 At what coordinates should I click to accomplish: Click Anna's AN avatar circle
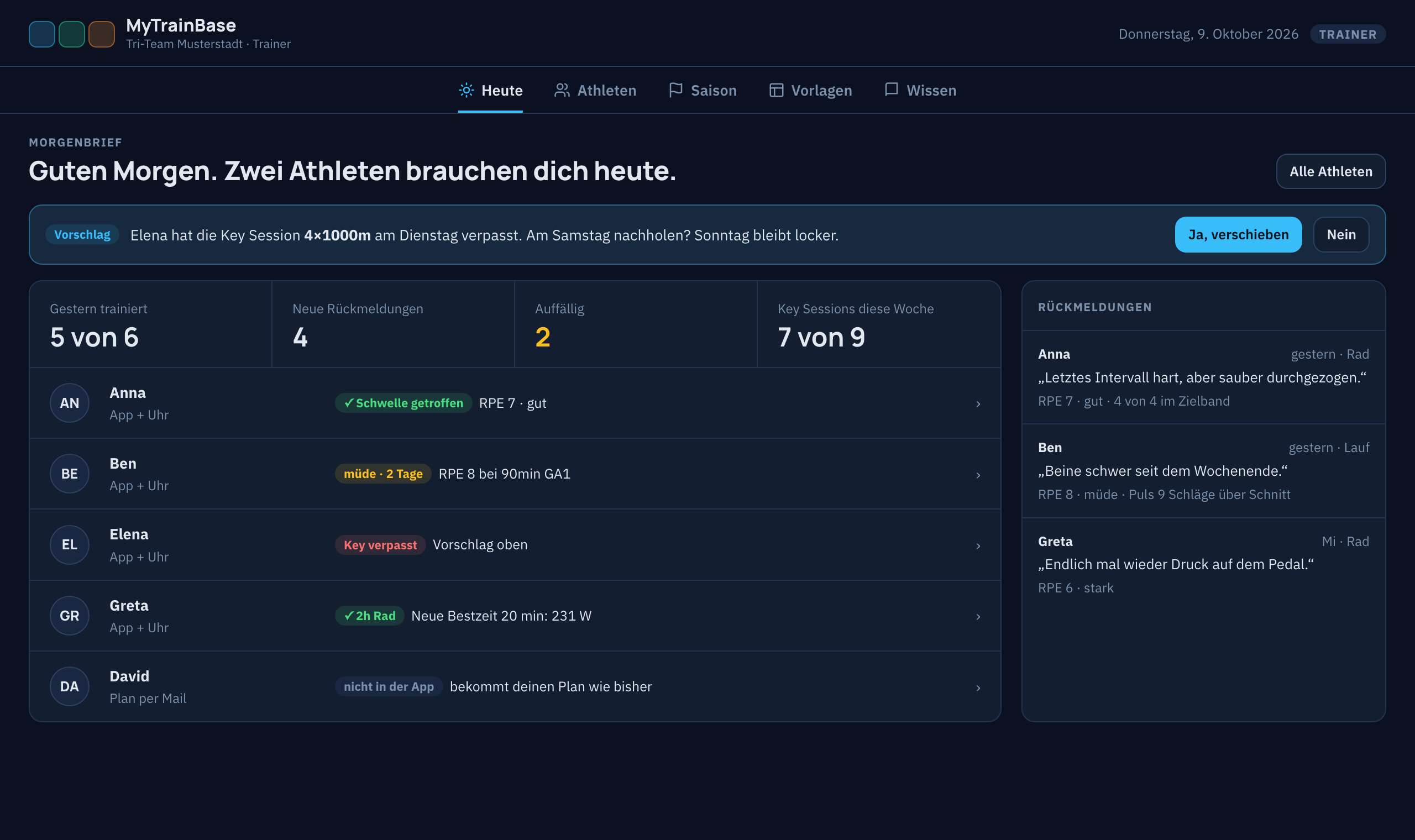(70, 403)
